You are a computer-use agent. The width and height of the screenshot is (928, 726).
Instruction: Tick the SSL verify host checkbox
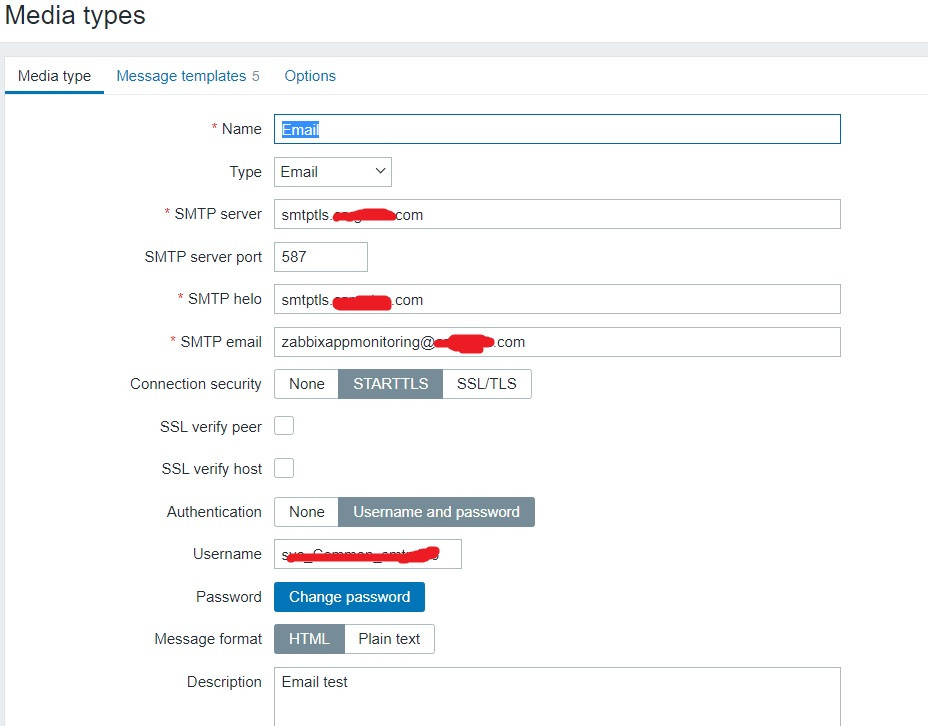(x=284, y=468)
